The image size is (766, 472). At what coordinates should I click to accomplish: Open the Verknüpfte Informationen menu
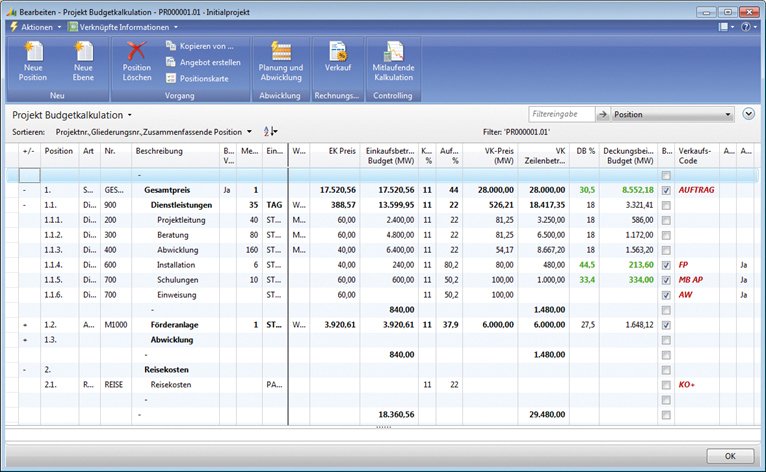[123, 27]
